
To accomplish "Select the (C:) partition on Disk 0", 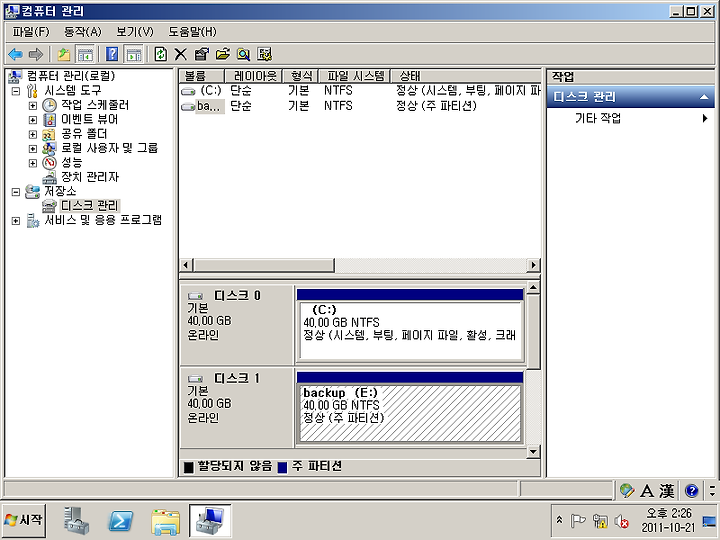I will (410, 331).
